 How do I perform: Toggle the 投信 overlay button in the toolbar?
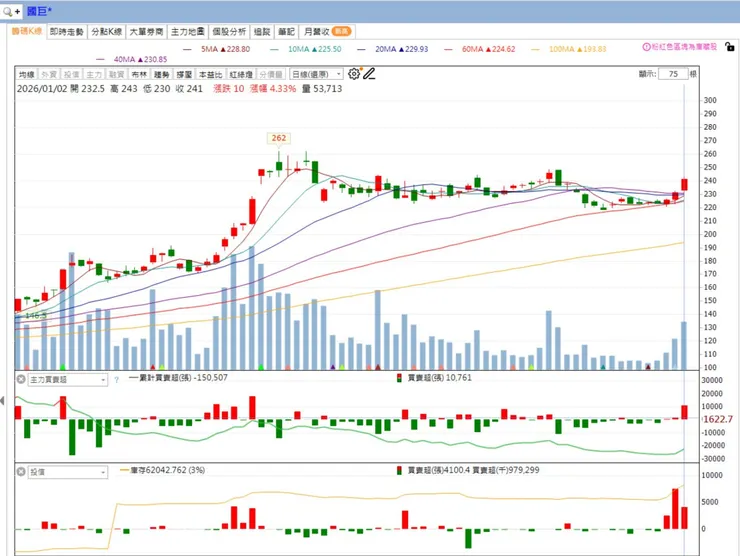71,75
